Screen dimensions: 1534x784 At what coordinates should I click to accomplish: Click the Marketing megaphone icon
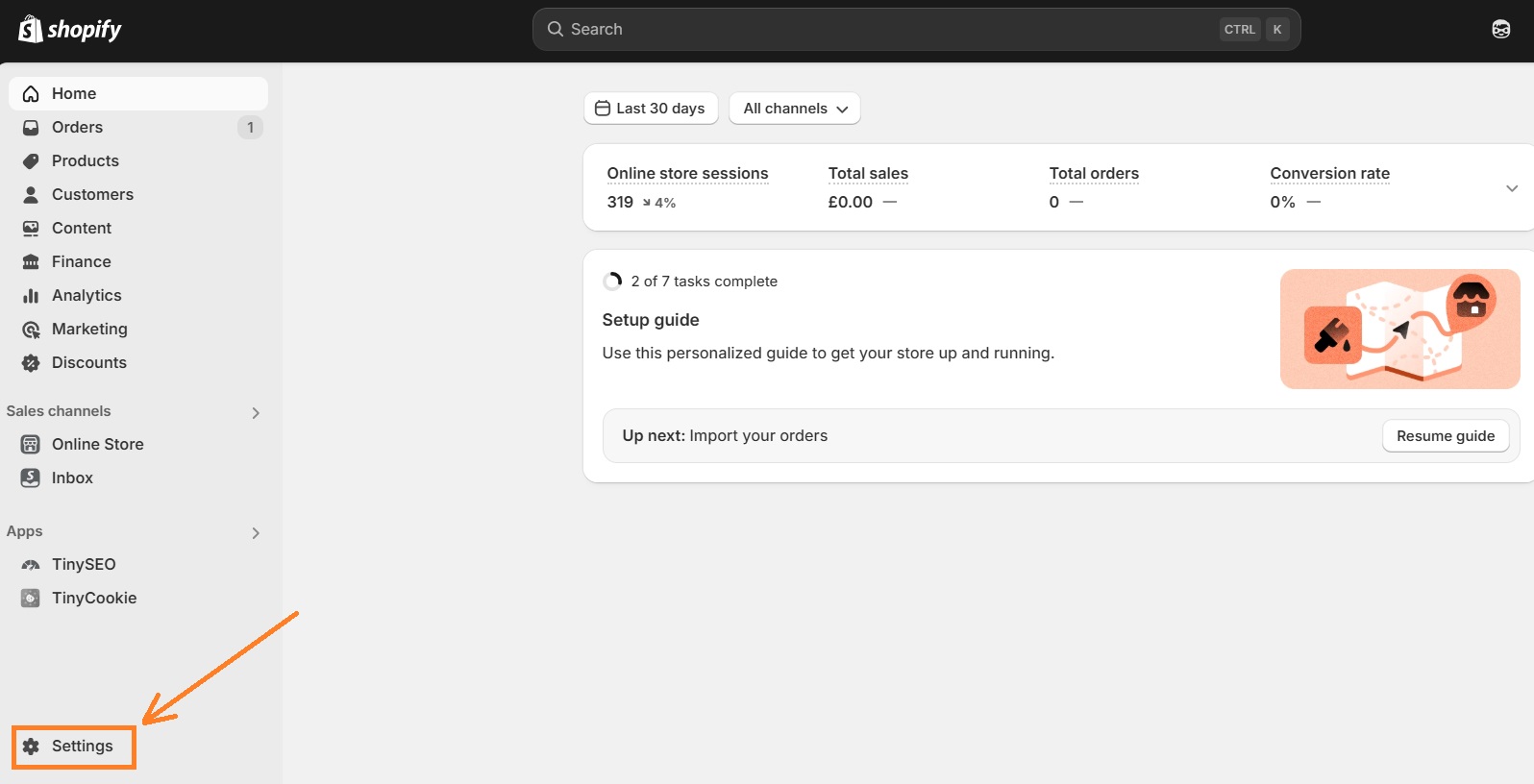(31, 329)
